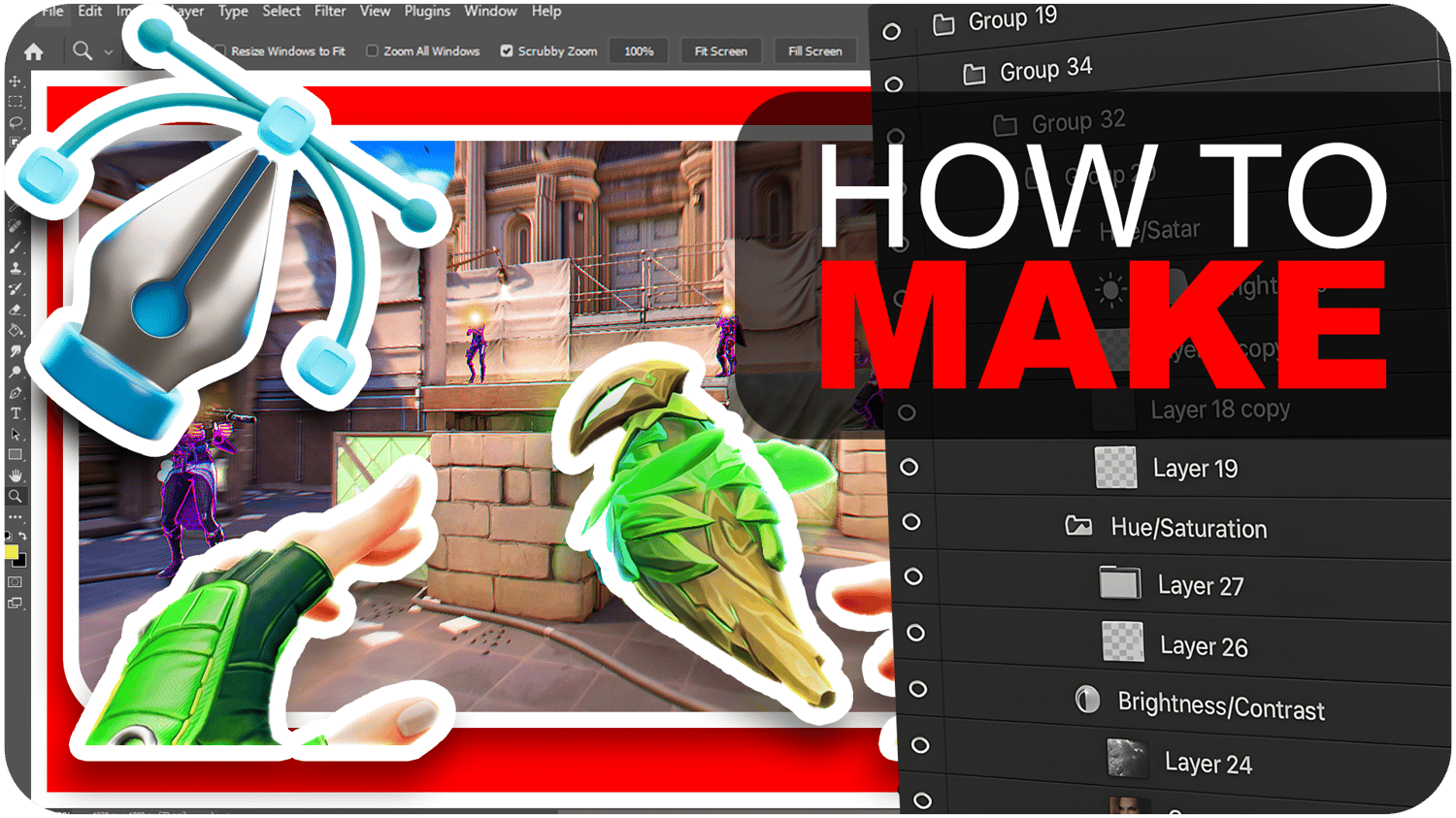This screenshot has width=1456, height=818.
Task: Toggle Quick Mask mode
Action: click(x=16, y=582)
